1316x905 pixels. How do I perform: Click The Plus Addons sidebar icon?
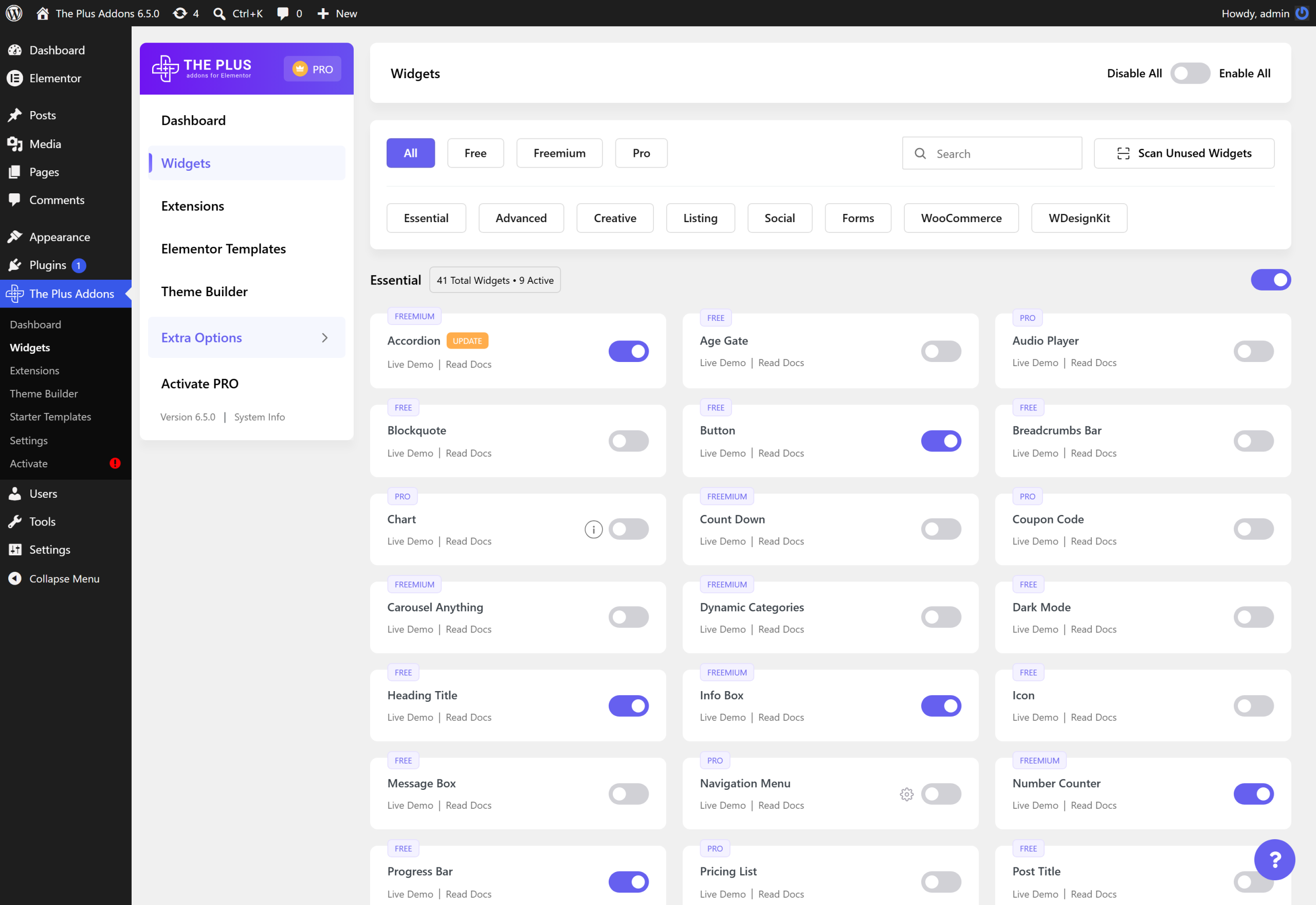click(15, 293)
